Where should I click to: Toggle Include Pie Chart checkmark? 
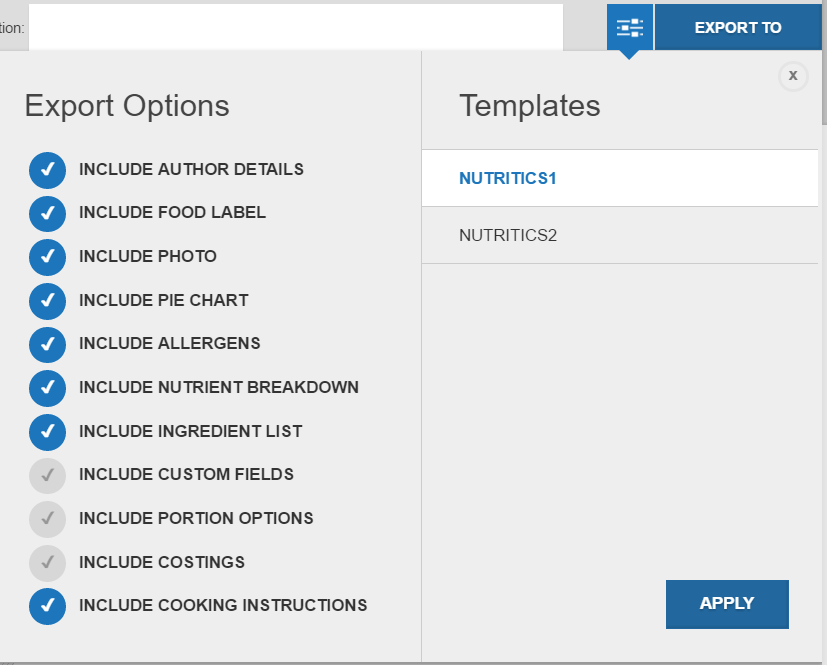pos(47,301)
